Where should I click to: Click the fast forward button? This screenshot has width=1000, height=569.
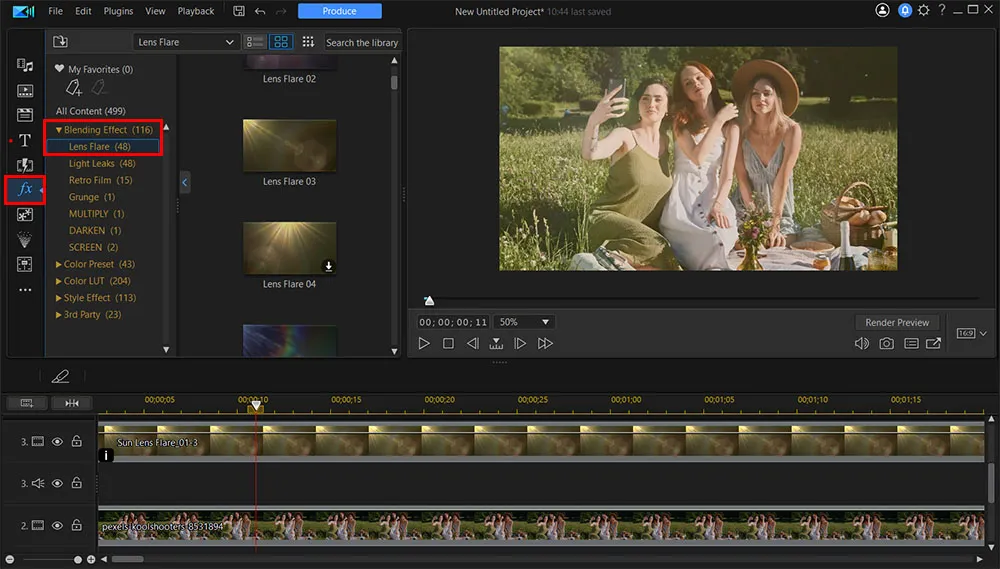(x=545, y=343)
